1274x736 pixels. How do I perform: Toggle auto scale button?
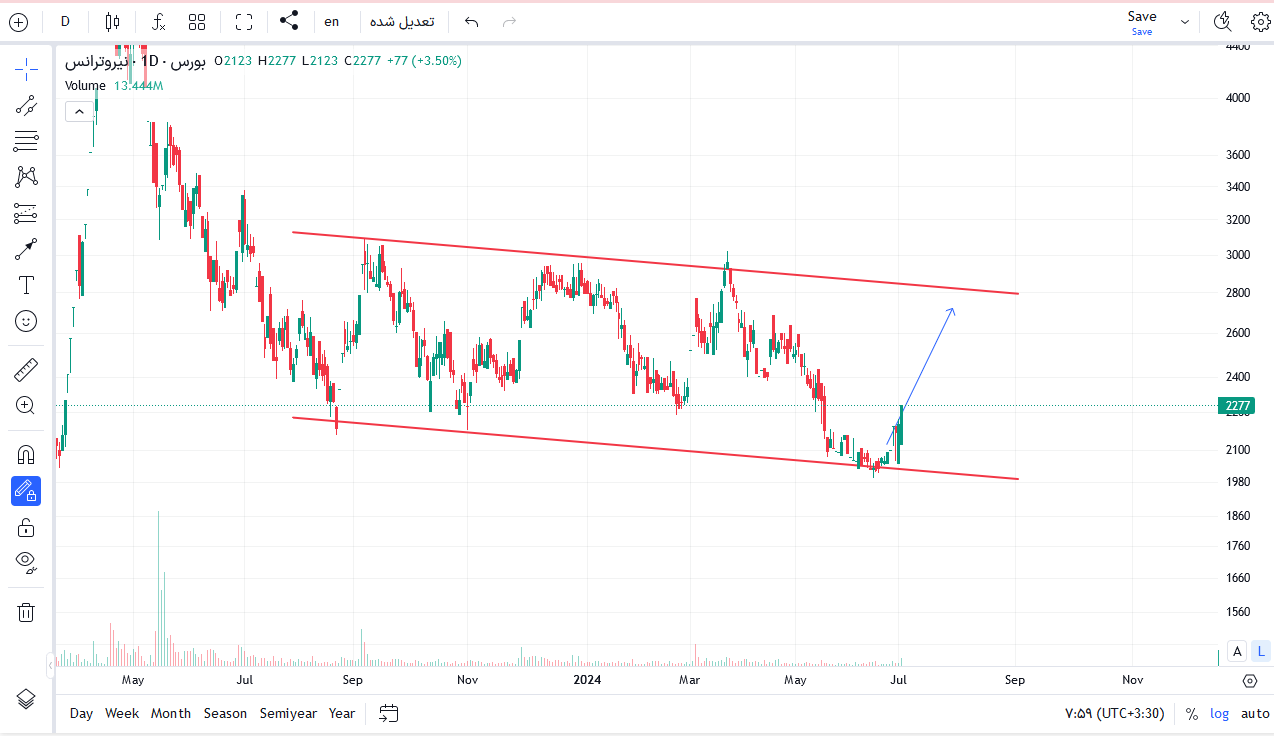coord(1255,714)
